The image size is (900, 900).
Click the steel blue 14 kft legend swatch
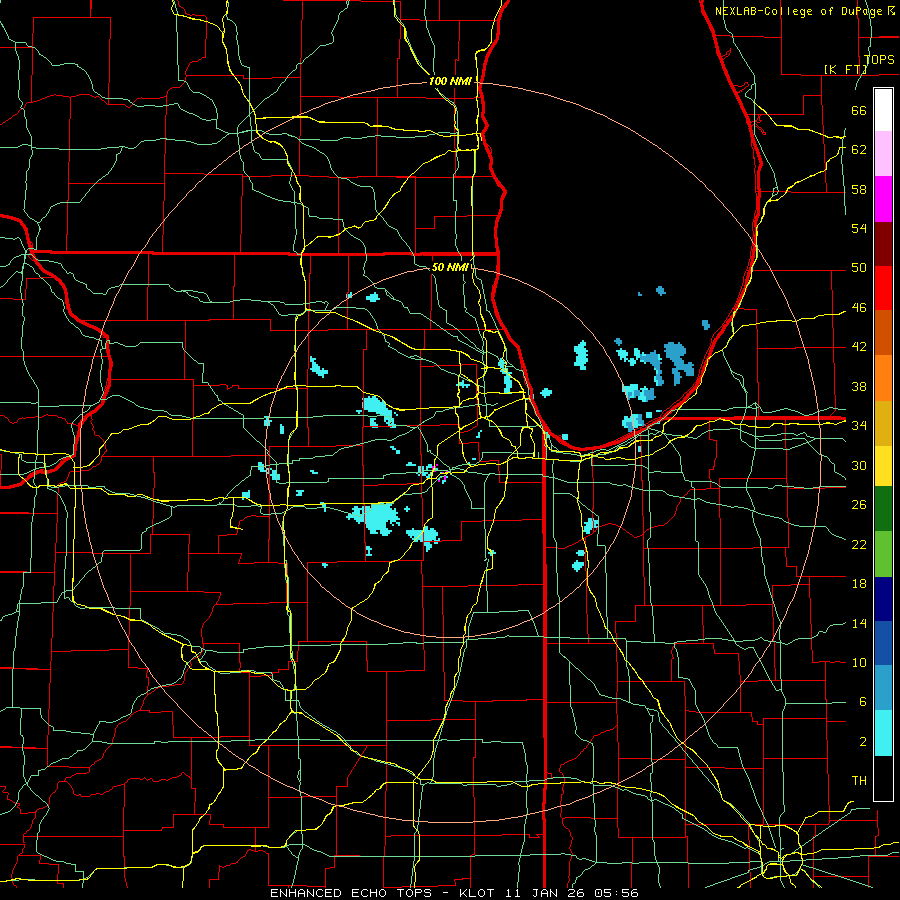click(883, 688)
